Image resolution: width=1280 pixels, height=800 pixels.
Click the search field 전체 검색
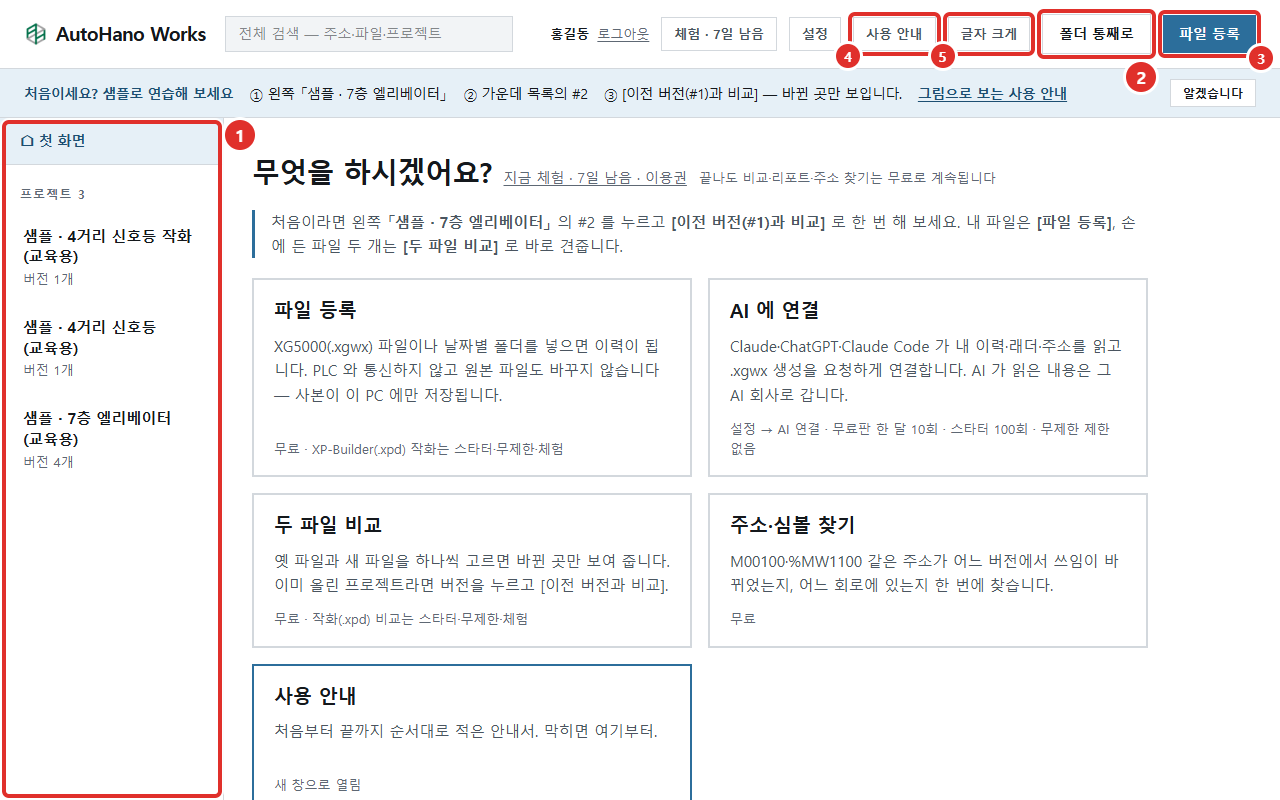369,34
